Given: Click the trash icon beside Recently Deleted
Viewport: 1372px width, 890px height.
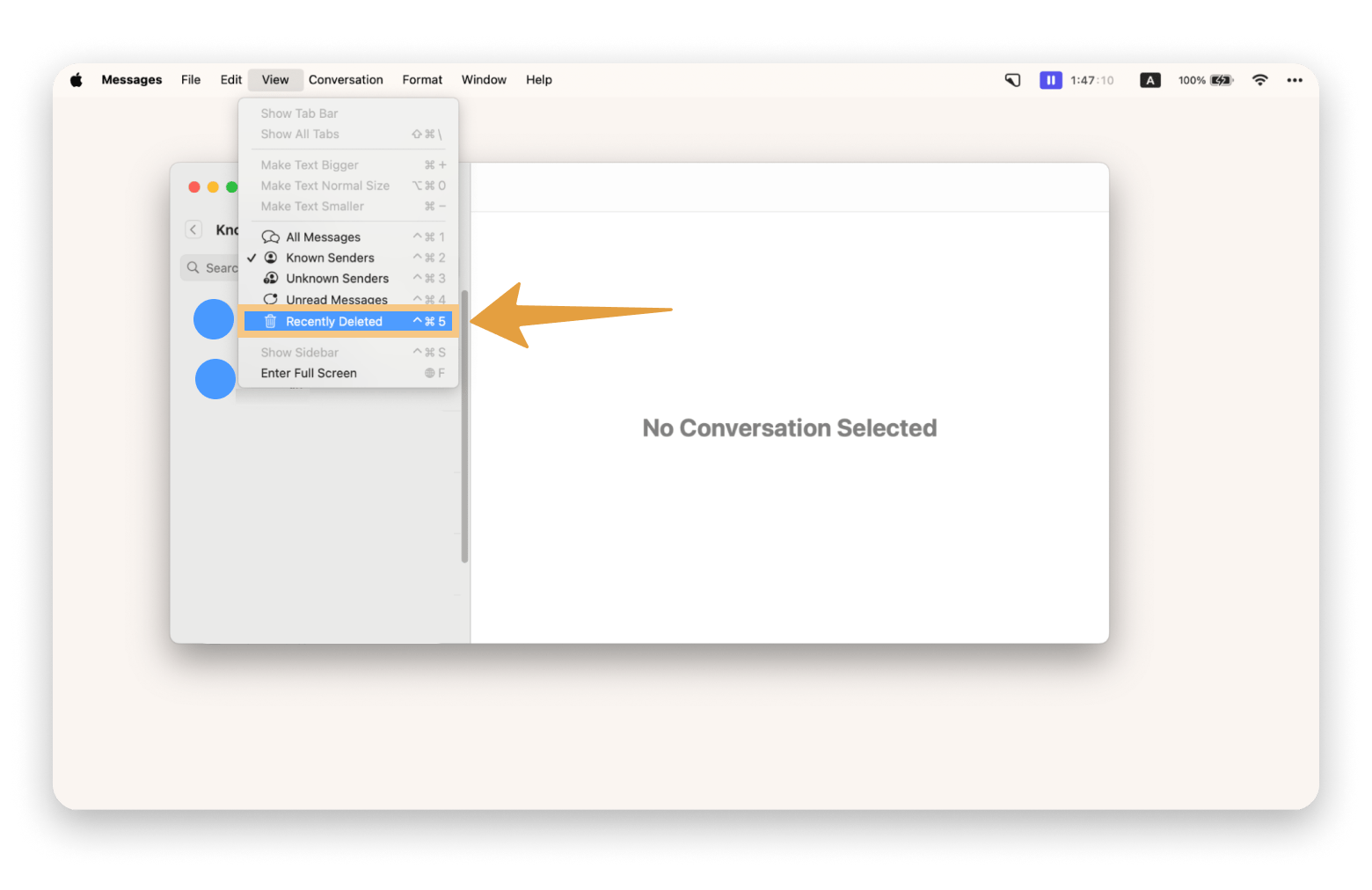Looking at the screenshot, I should 271,322.
